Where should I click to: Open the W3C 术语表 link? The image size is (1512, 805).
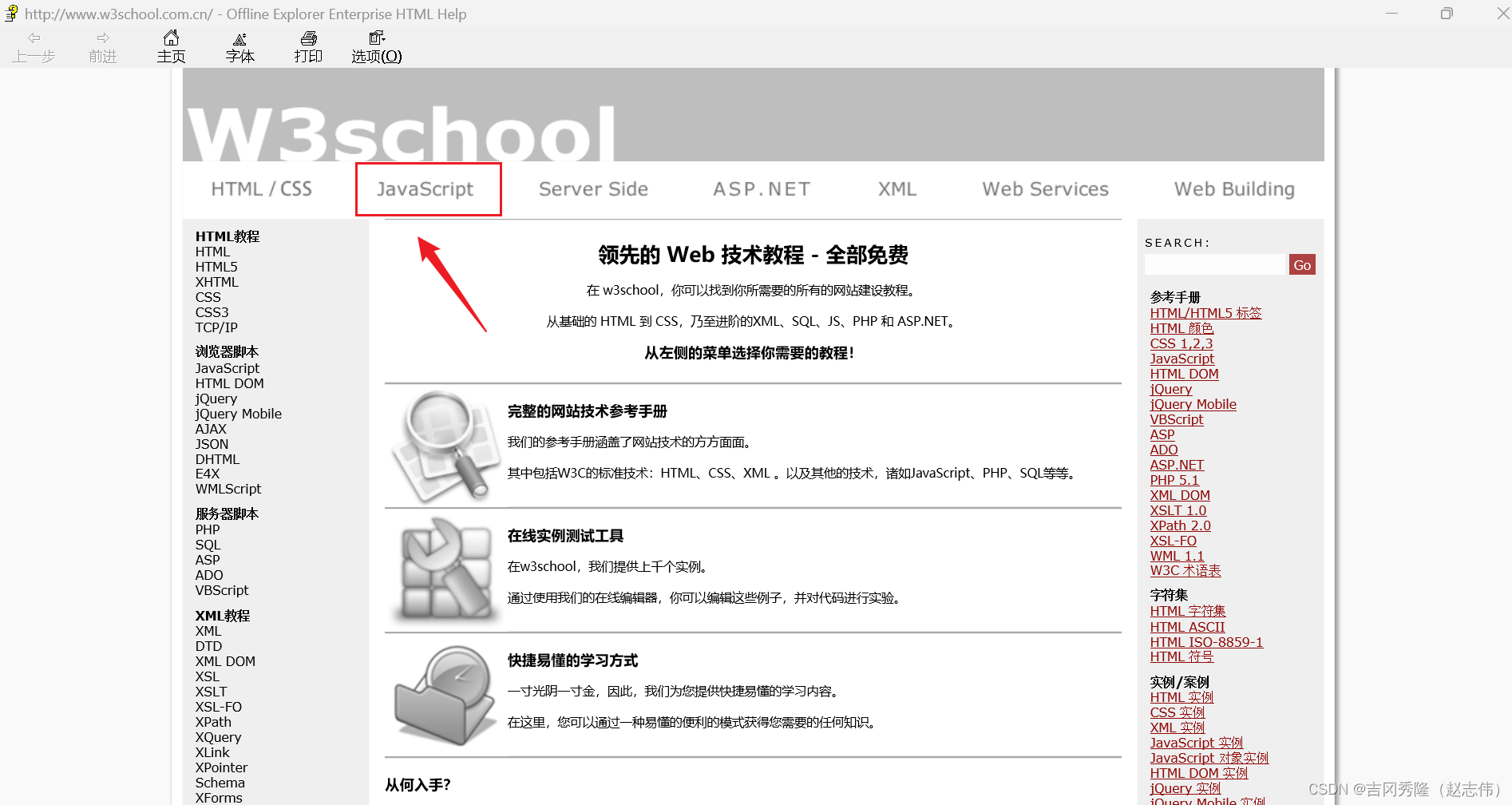(1185, 570)
